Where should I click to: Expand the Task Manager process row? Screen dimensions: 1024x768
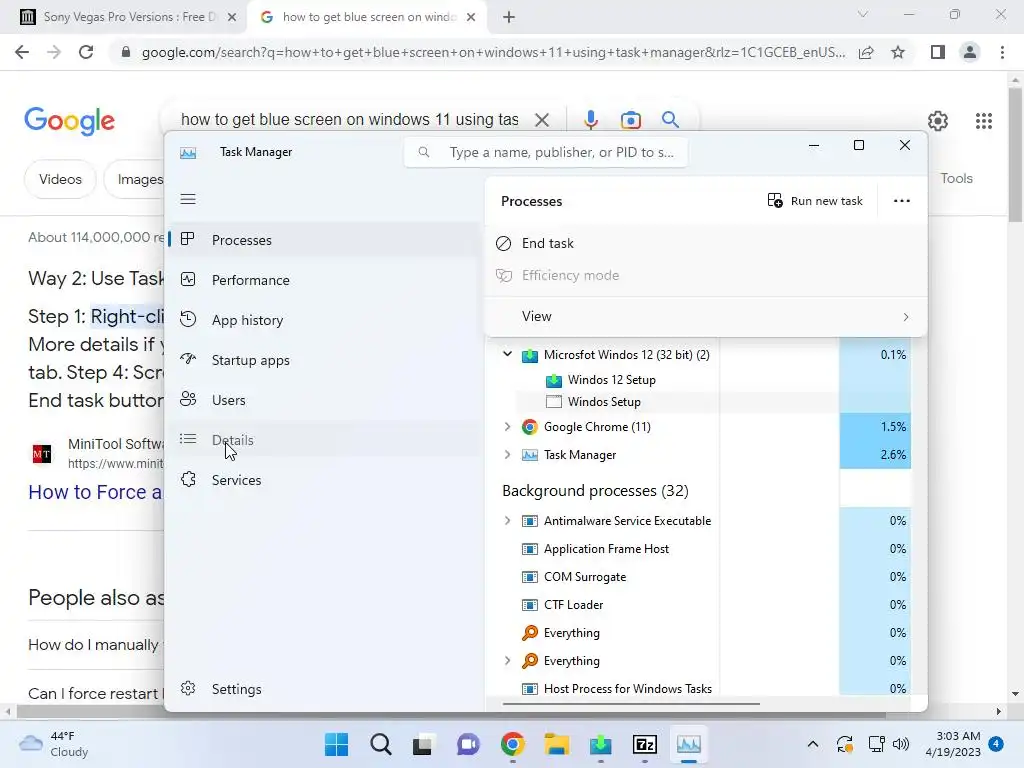(507, 455)
